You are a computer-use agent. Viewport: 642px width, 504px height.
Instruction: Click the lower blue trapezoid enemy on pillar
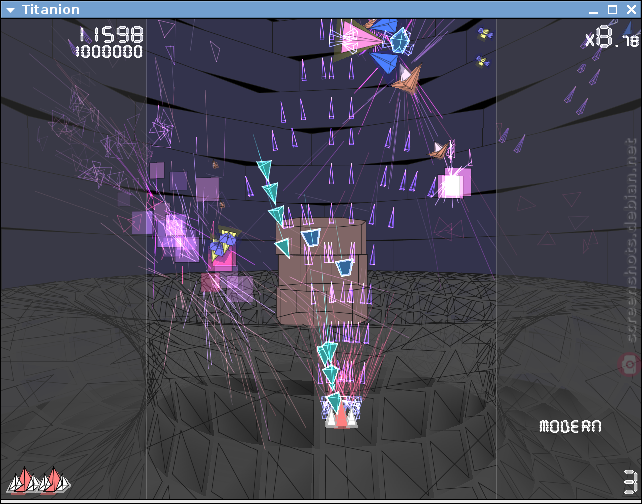click(345, 267)
